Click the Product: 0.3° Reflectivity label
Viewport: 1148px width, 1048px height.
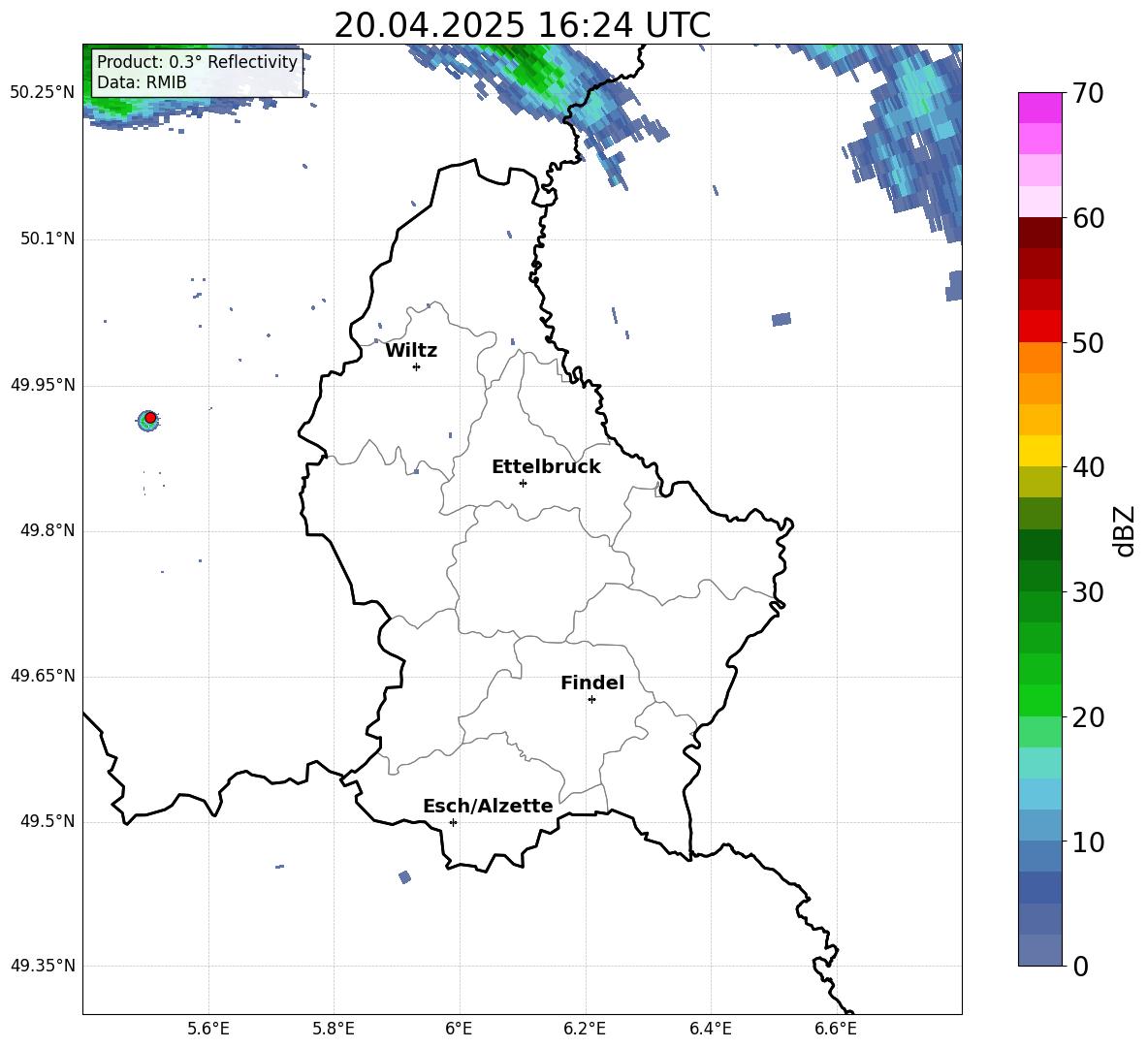click(197, 62)
